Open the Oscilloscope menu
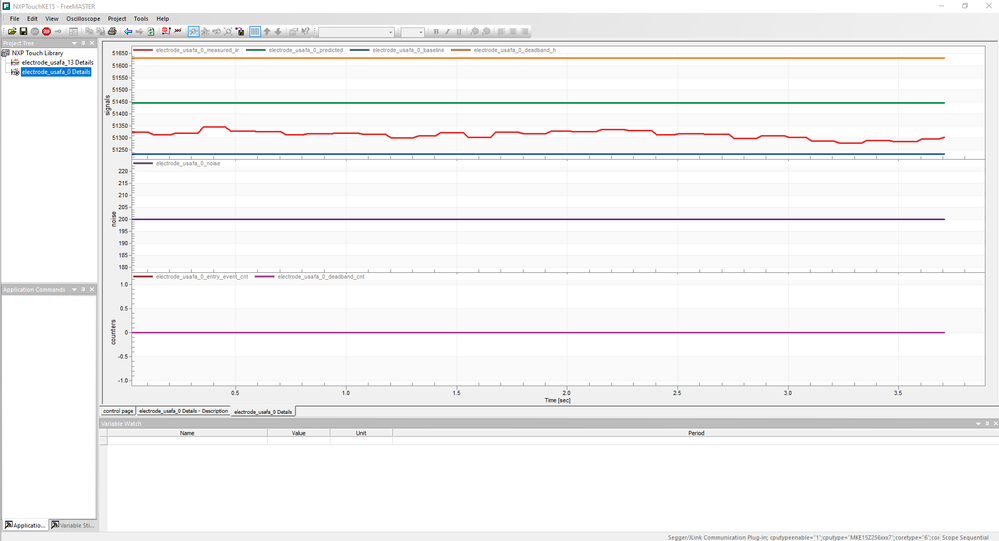Image resolution: width=999 pixels, height=541 pixels. coord(83,18)
